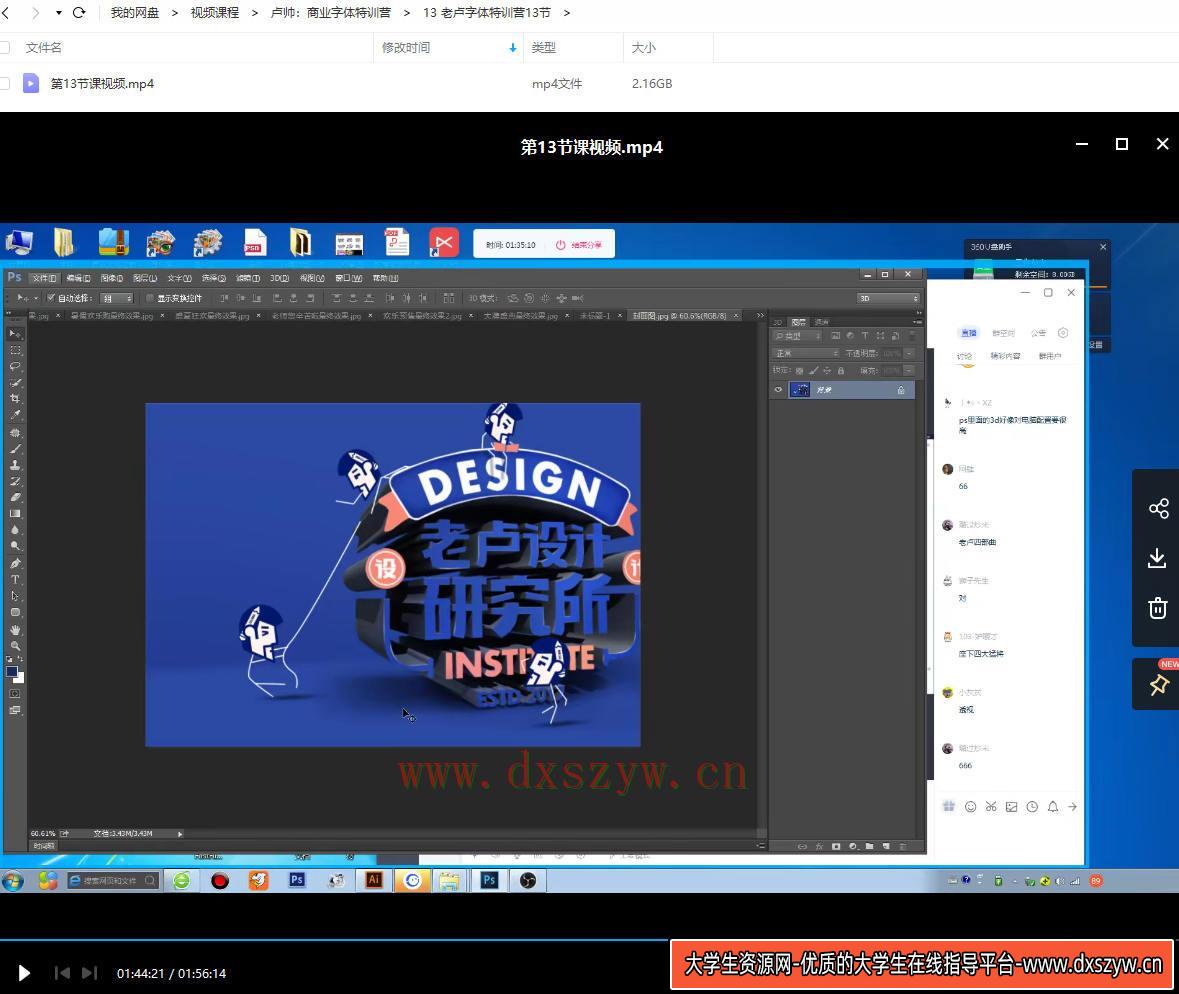Viewport: 1179px width, 994px height.
Task: Open Illustrator from the Windows taskbar
Action: 374,880
